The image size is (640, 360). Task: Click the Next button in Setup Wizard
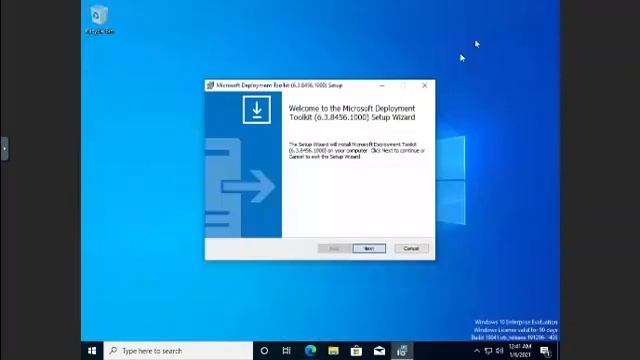pyautogui.click(x=369, y=249)
